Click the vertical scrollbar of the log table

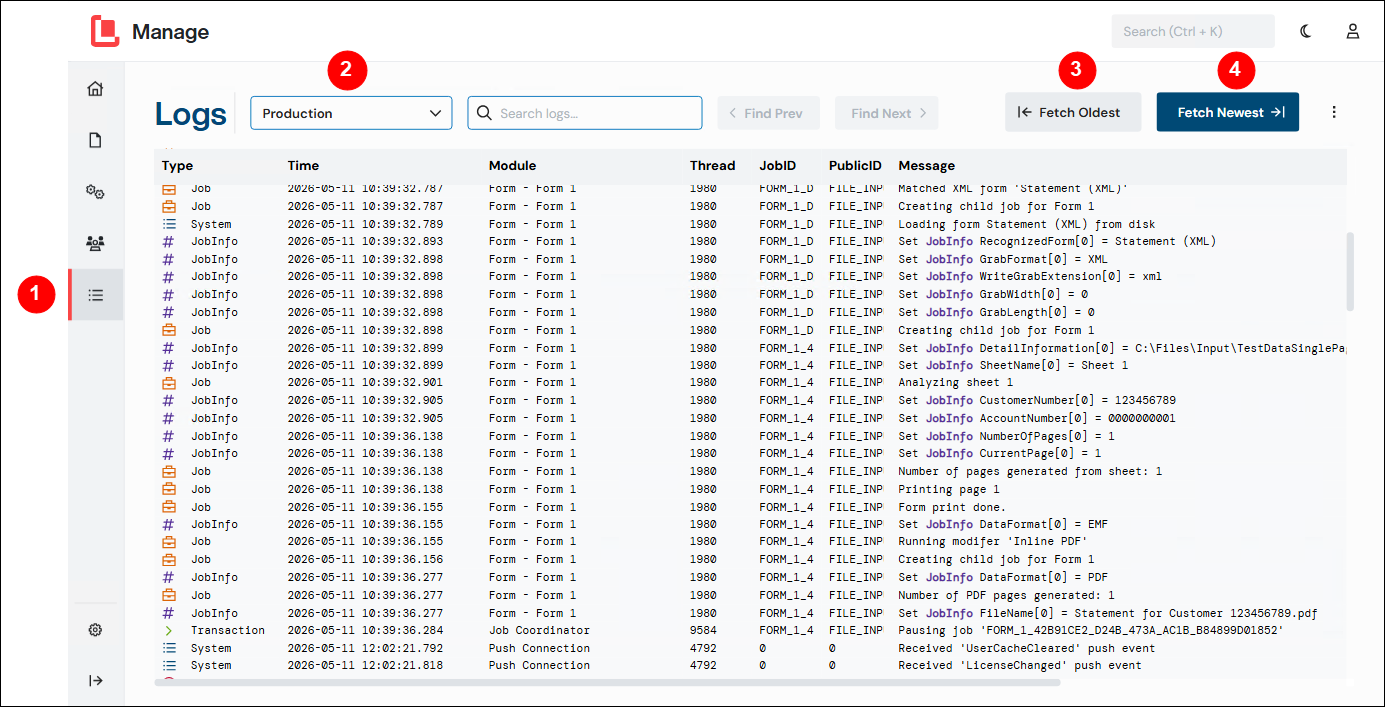pyautogui.click(x=1350, y=272)
